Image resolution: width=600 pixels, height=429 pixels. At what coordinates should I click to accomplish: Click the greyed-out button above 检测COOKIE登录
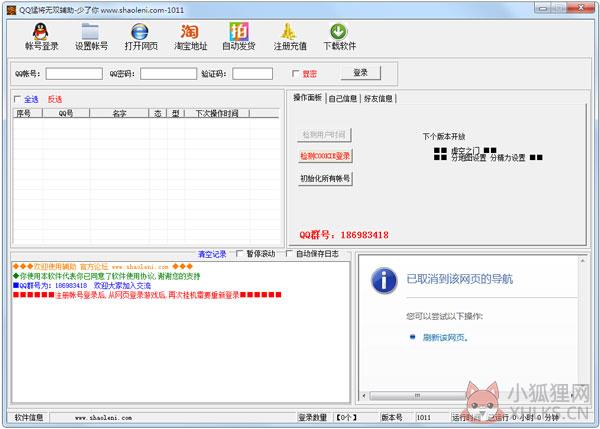pos(324,135)
